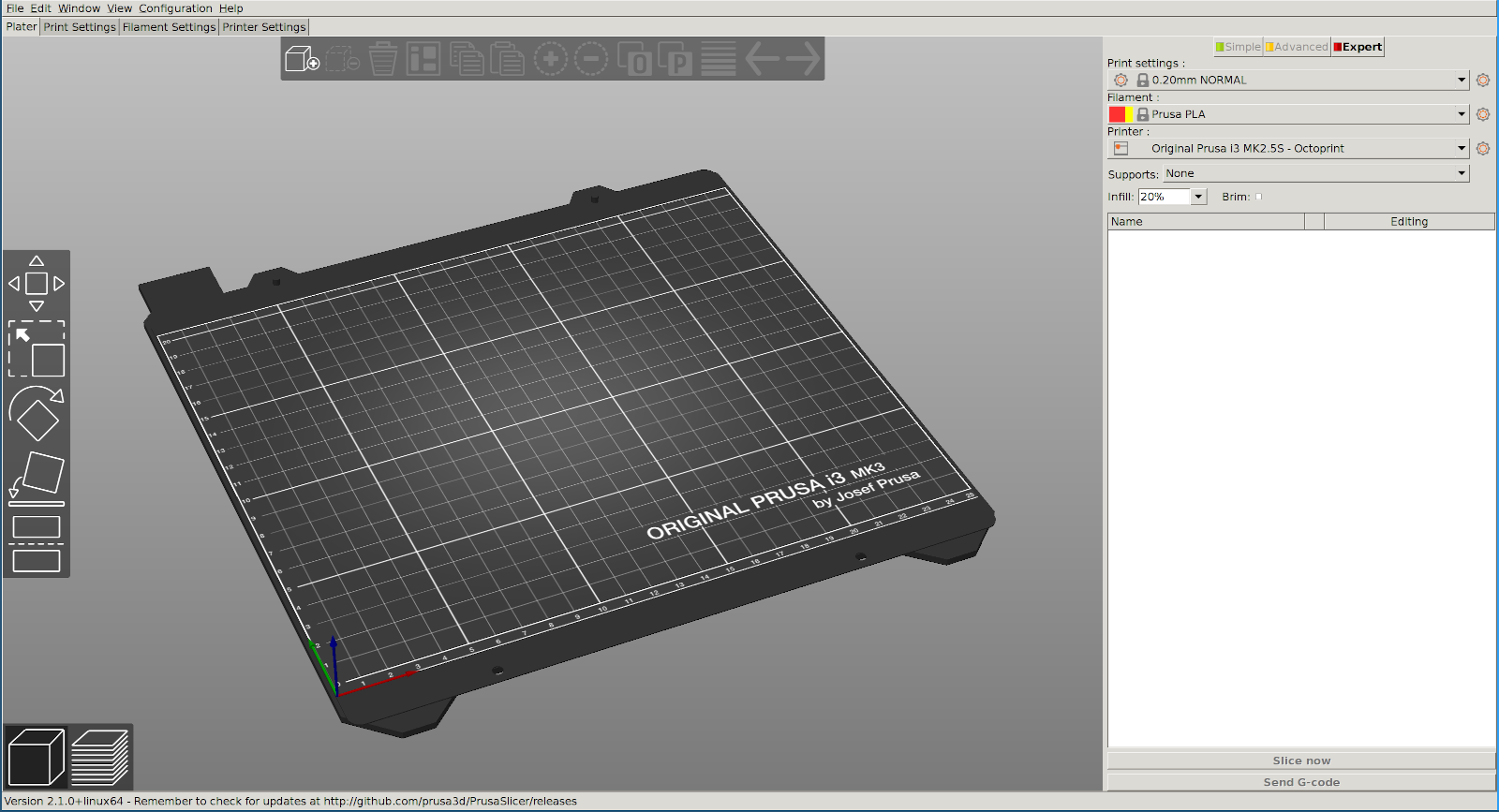Click the printer icon before Original Prusa i3
Viewport: 1499px width, 812px height.
pyautogui.click(x=1121, y=148)
